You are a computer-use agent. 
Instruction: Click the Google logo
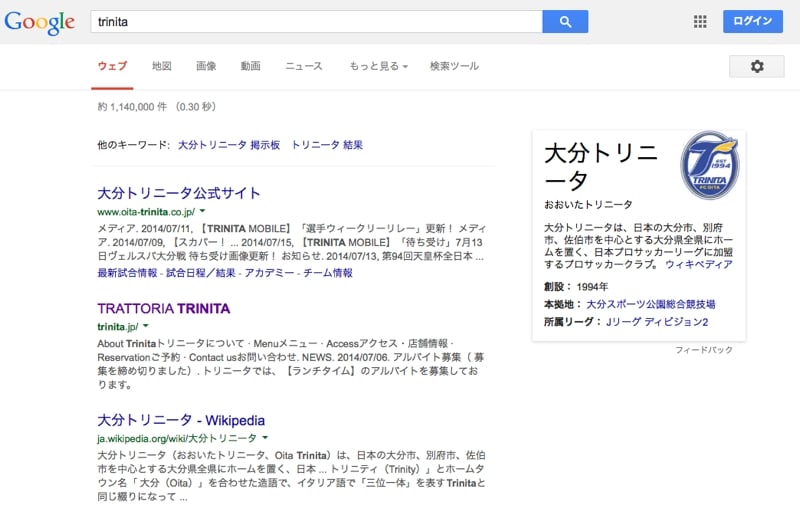click(x=40, y=22)
